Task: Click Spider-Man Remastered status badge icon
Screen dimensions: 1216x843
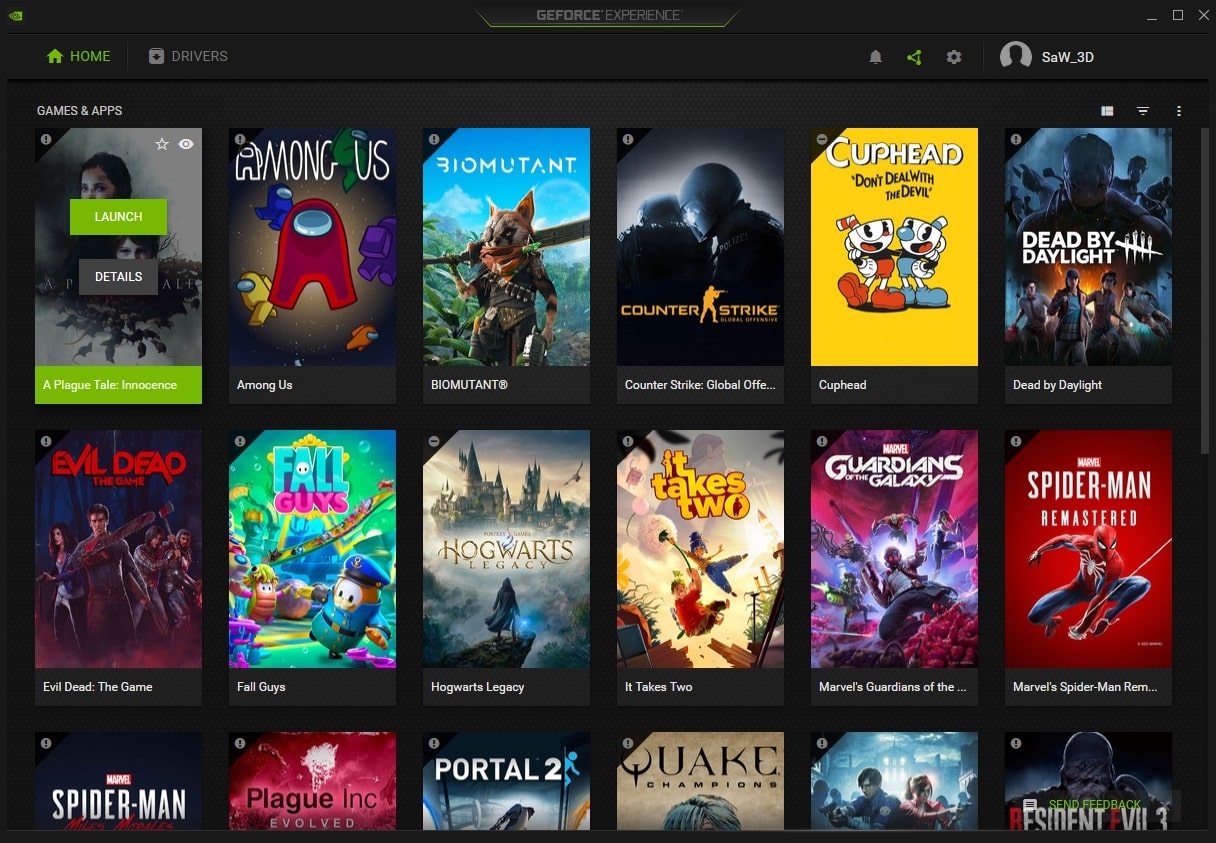Action: pyautogui.click(x=1015, y=441)
